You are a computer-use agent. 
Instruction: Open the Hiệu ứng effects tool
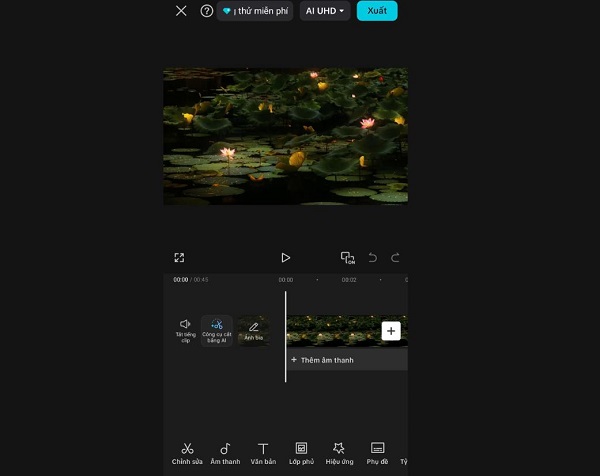[339, 453]
